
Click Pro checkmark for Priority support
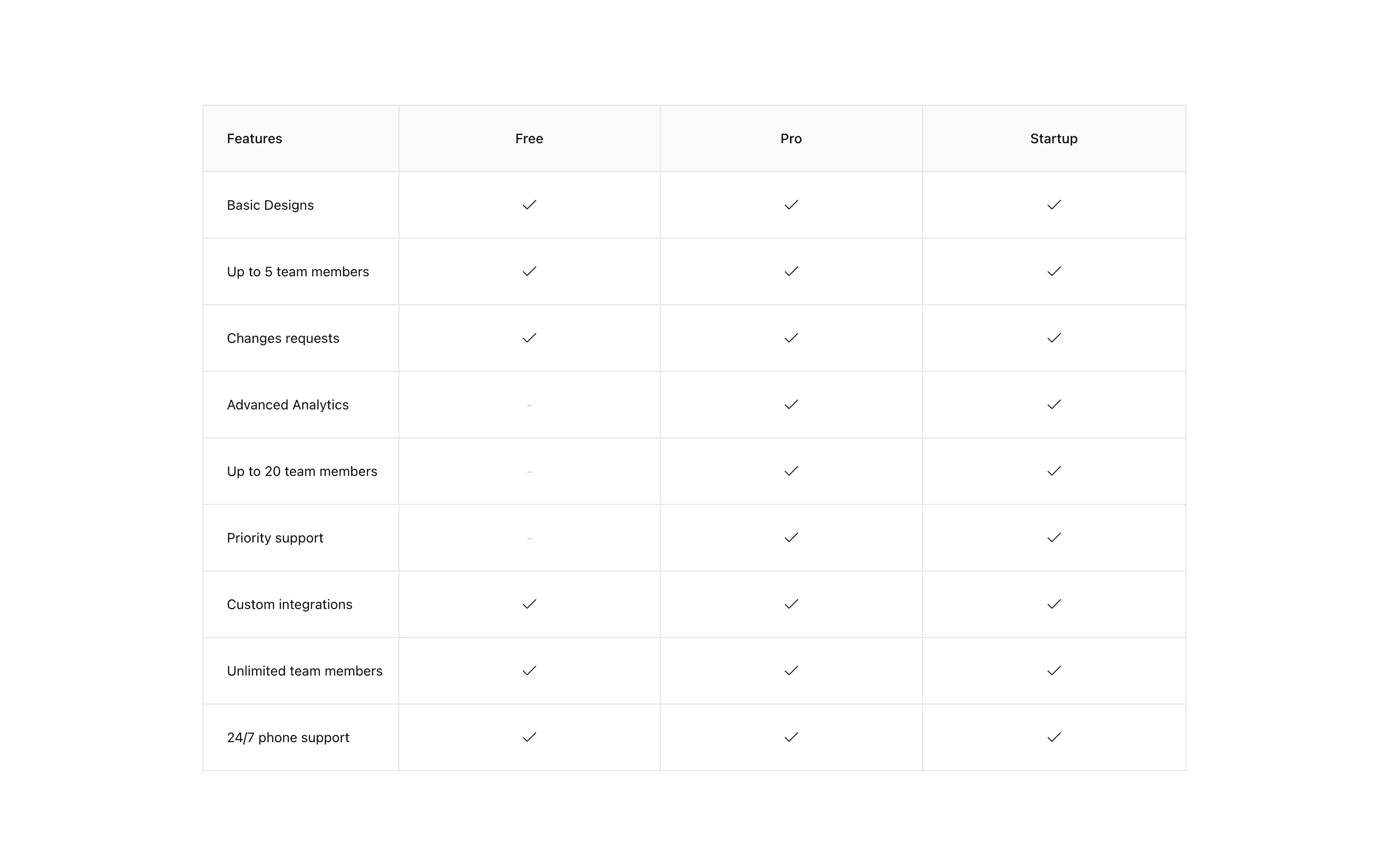point(791,538)
